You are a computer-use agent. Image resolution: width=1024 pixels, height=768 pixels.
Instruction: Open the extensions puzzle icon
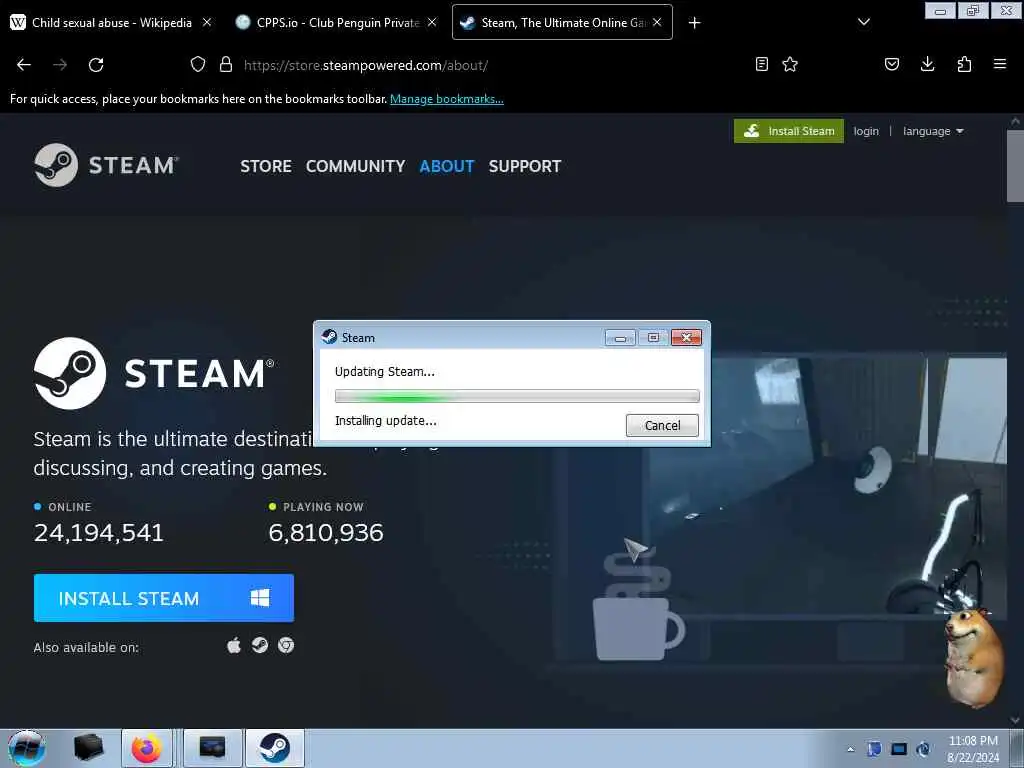tap(964, 64)
